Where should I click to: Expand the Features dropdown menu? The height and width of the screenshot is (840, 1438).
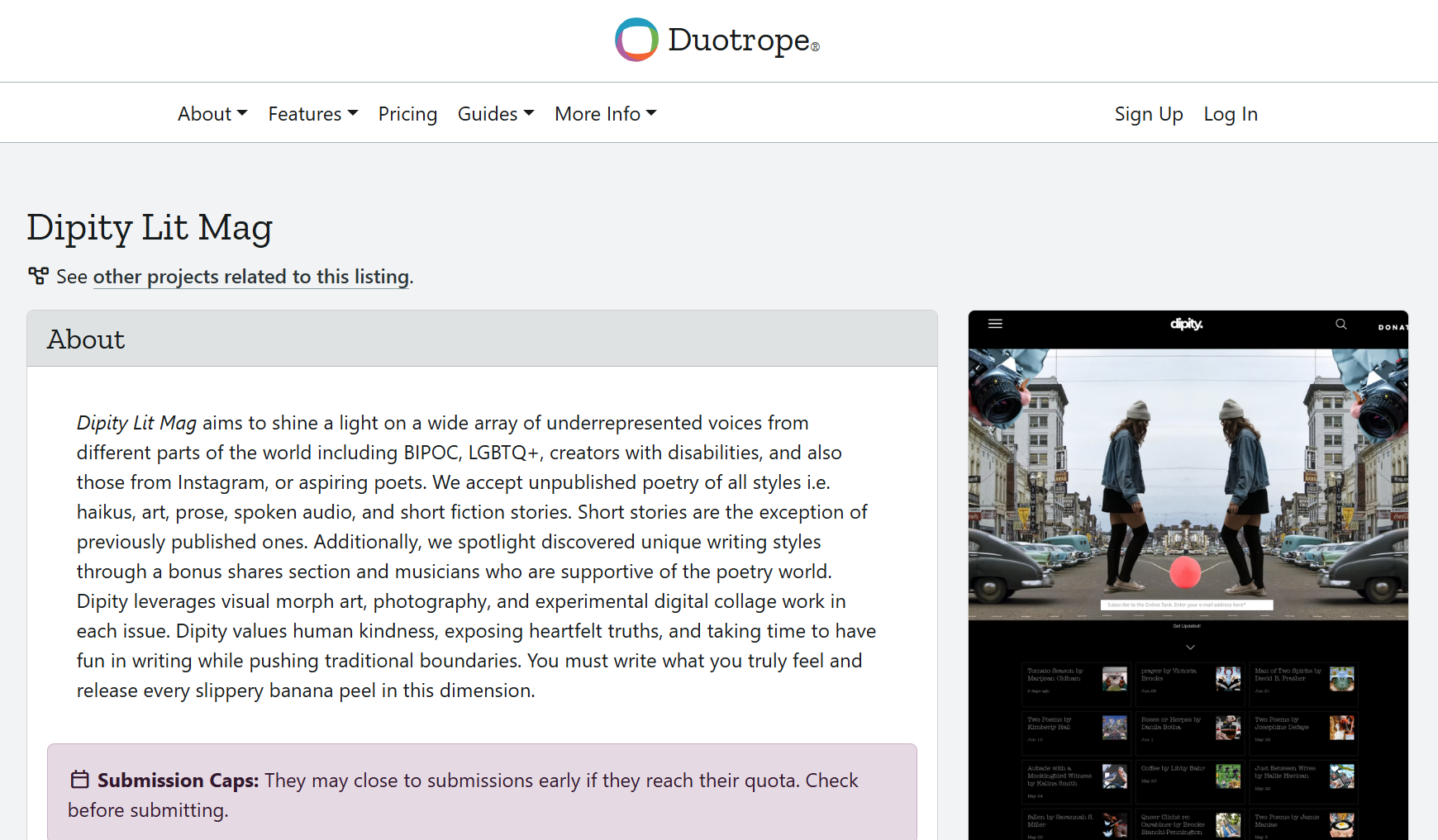pos(313,114)
